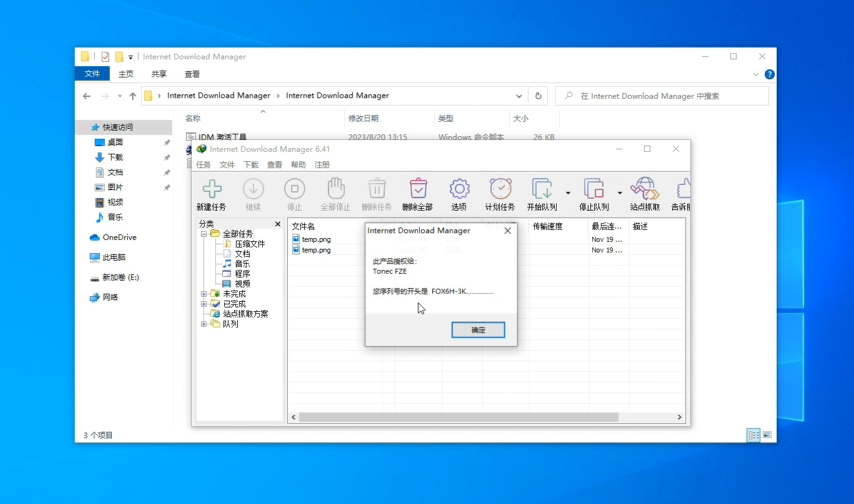Open 快速访问 in Explorer sidebar
The image size is (854, 504).
(x=118, y=127)
